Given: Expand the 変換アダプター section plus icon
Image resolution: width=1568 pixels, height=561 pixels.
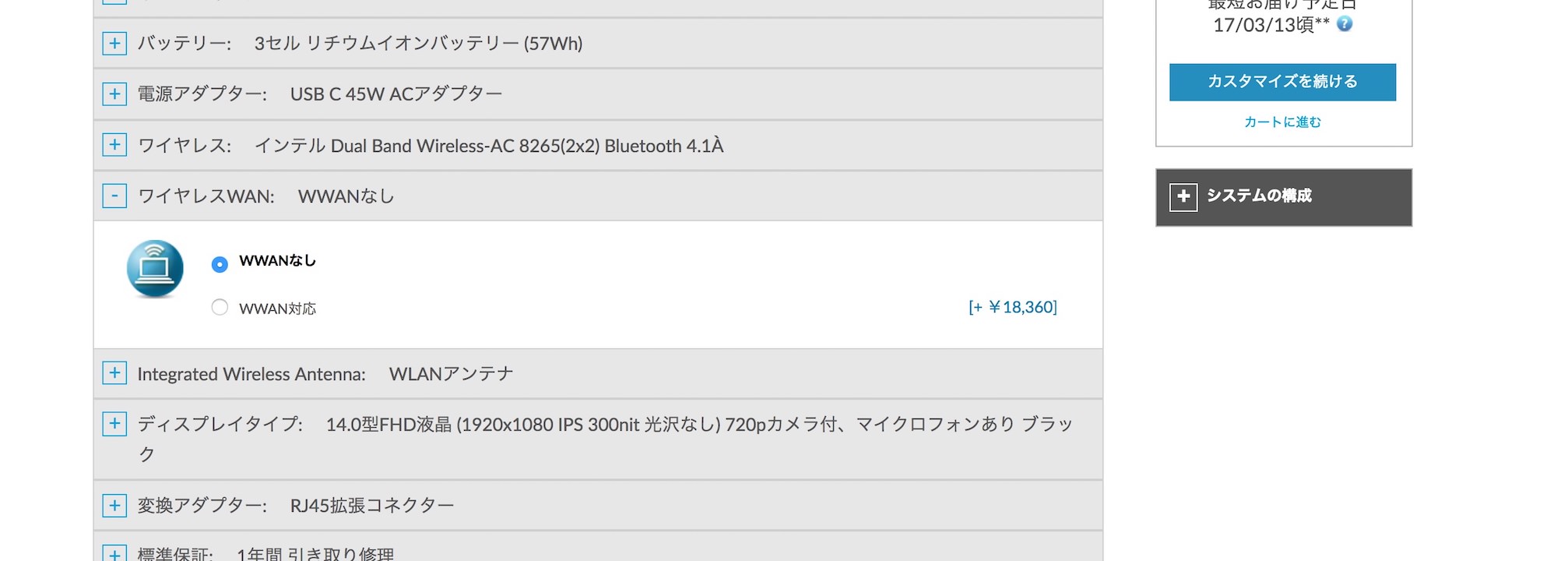Looking at the screenshot, I should (x=114, y=505).
